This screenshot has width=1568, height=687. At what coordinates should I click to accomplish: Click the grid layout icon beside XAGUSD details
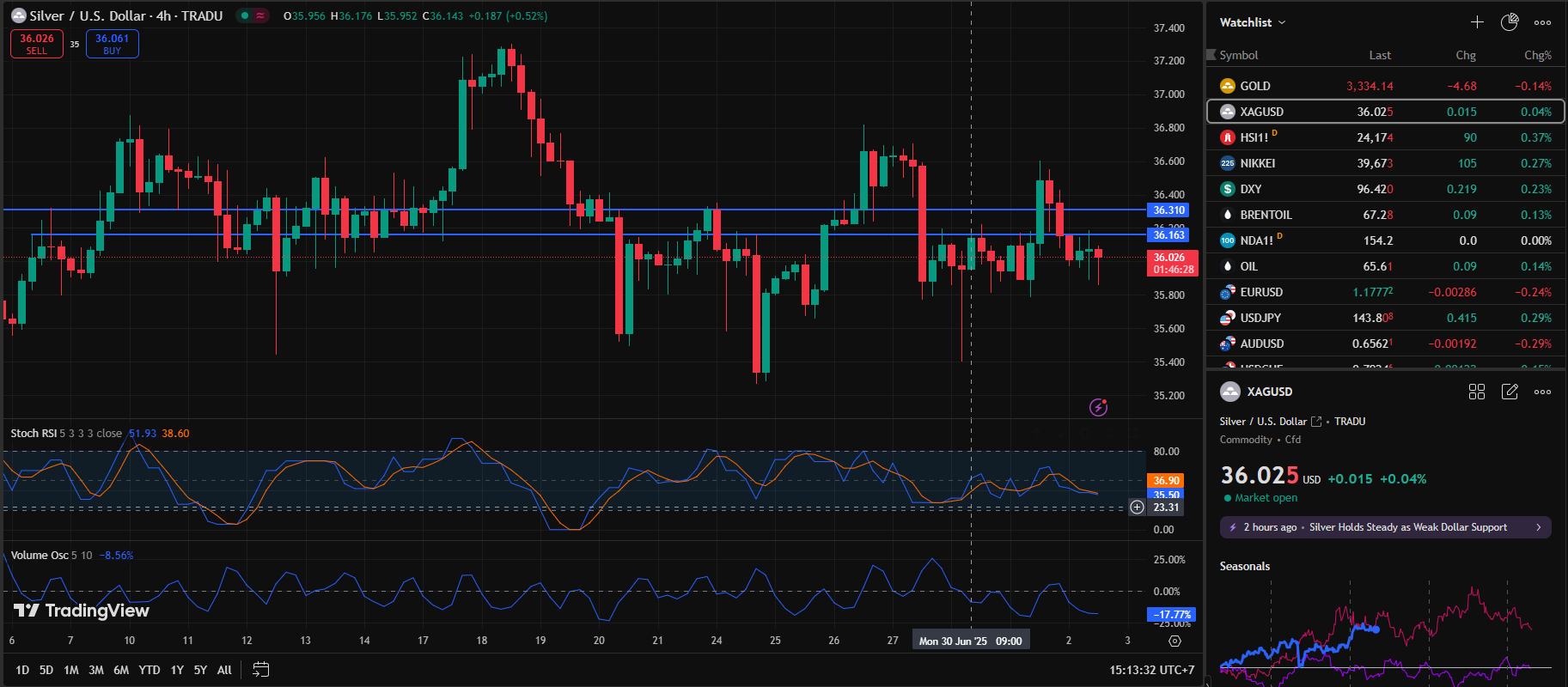[1477, 392]
